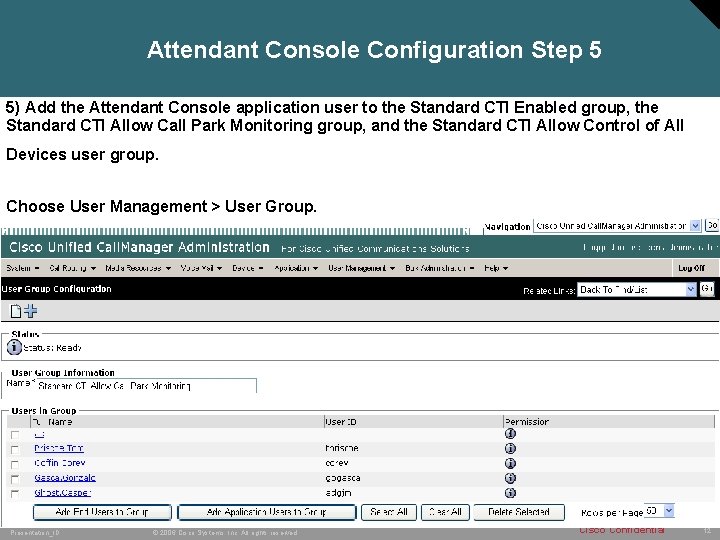
Task: Click Add End Users to Group button
Action: (102, 512)
